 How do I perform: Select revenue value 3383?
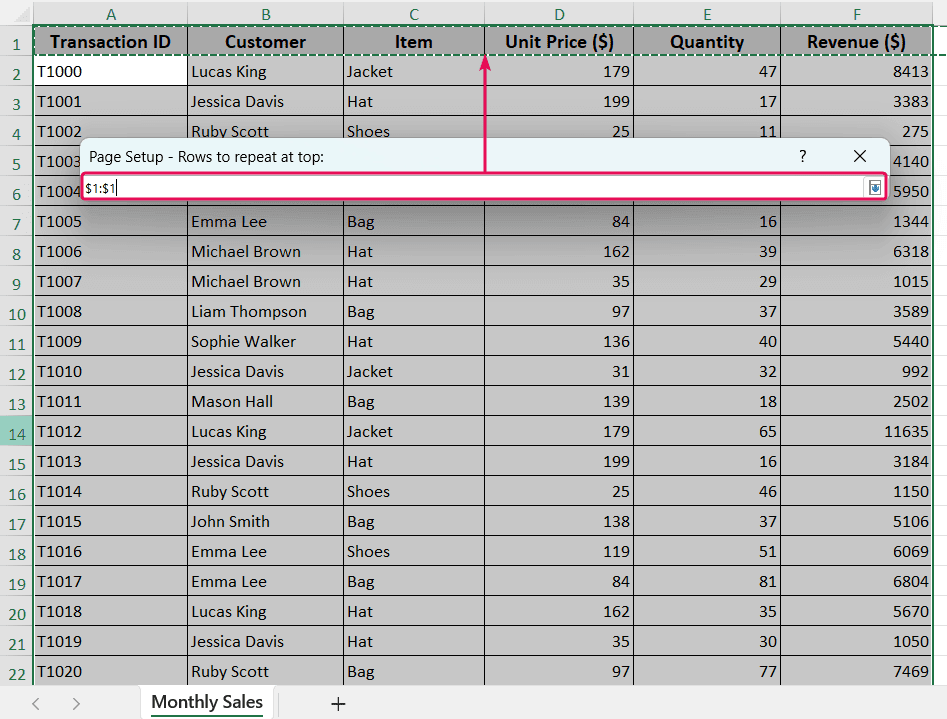[x=856, y=102]
